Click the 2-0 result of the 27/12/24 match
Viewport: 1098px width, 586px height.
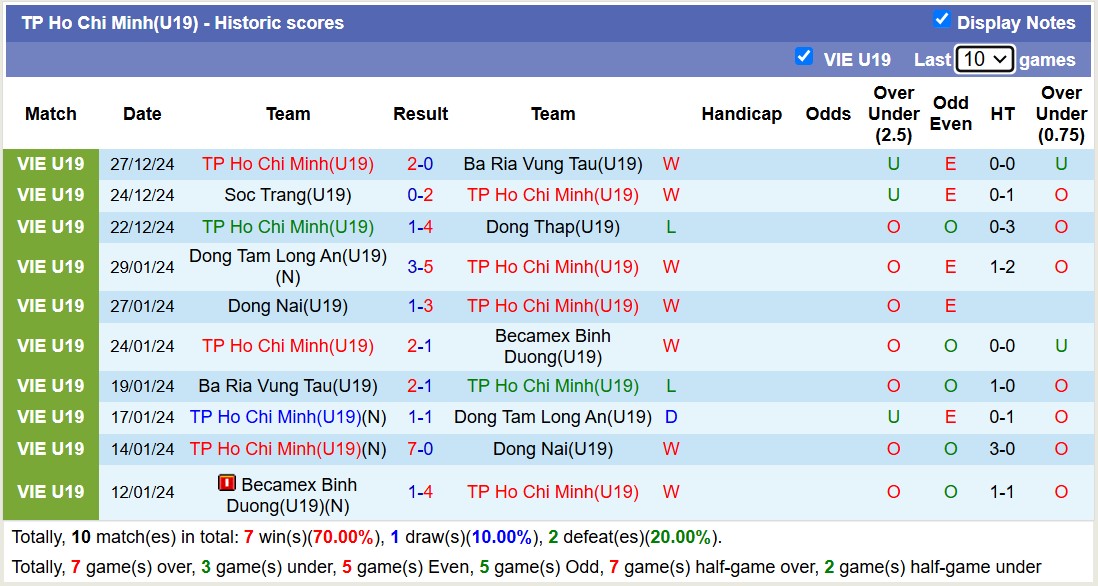click(x=420, y=163)
